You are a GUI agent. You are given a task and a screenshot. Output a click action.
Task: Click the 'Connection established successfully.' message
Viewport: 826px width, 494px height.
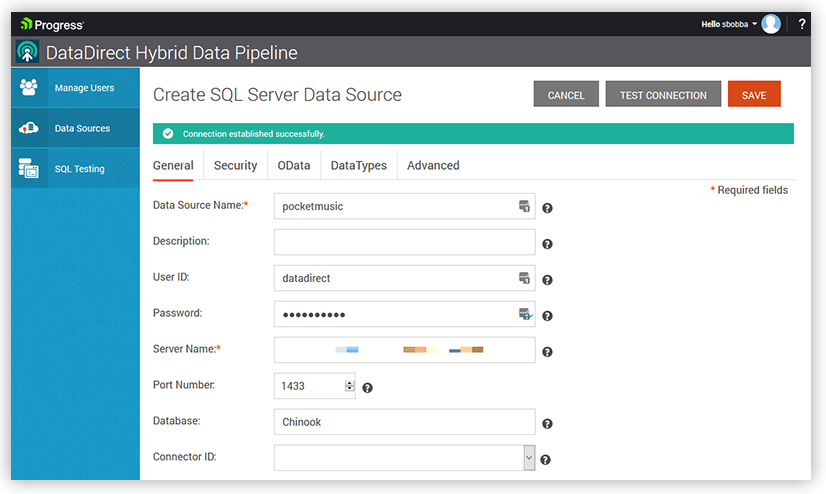click(253, 134)
